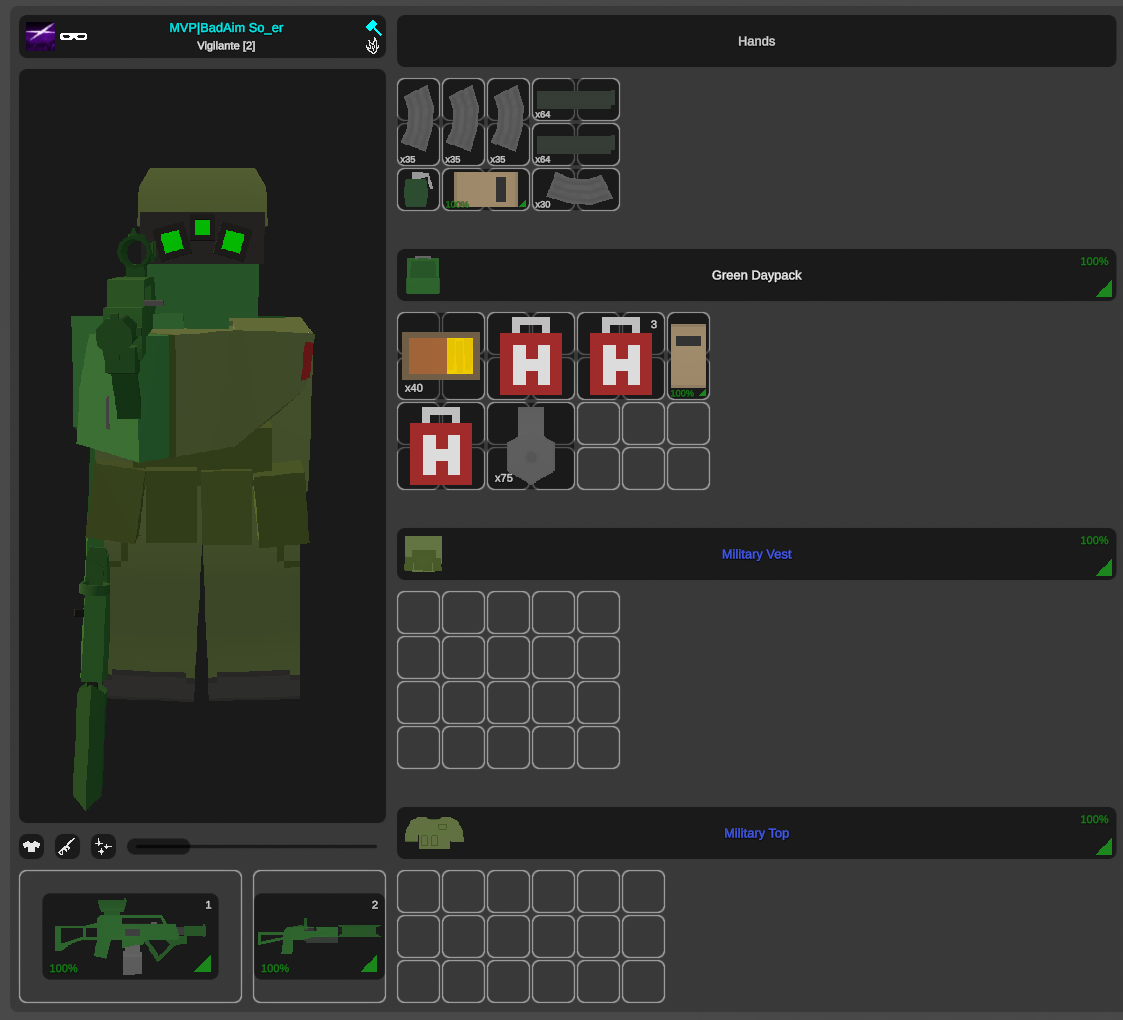
Task: Open the Hands section header
Action: pyautogui.click(x=756, y=41)
